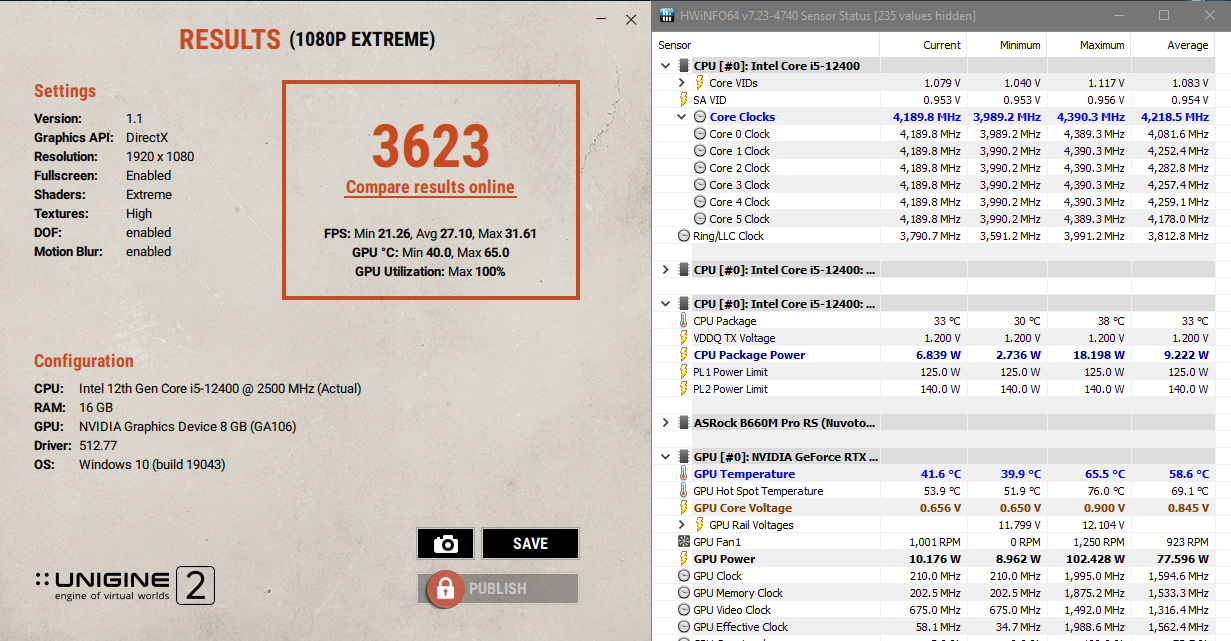Screen dimensions: 1231x641
Task: Click the Ring/LLC Clock icon
Action: pos(683,236)
